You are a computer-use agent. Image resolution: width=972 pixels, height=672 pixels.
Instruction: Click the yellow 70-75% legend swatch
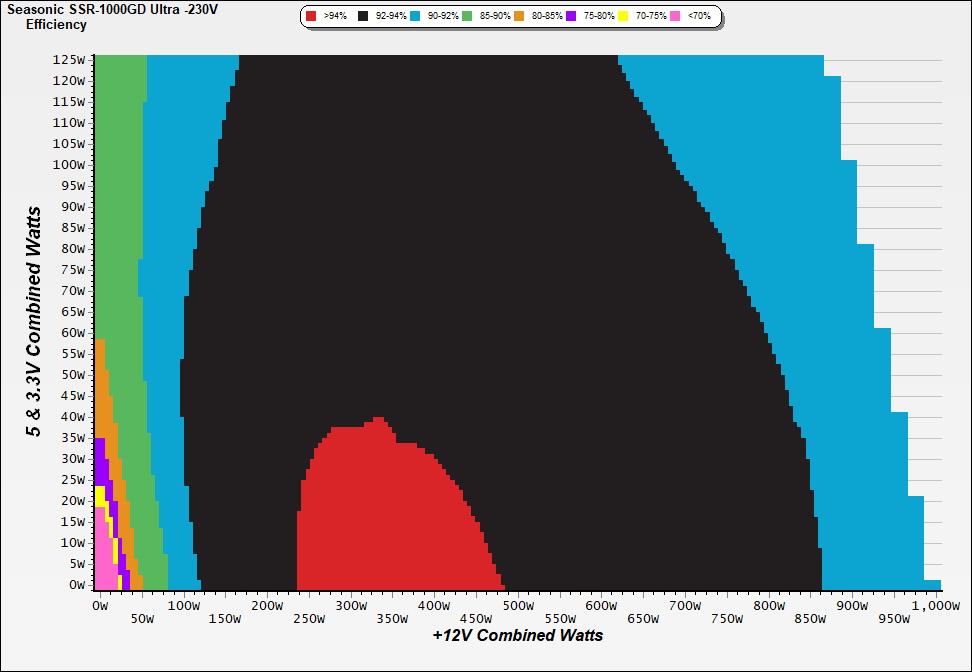[x=624, y=17]
